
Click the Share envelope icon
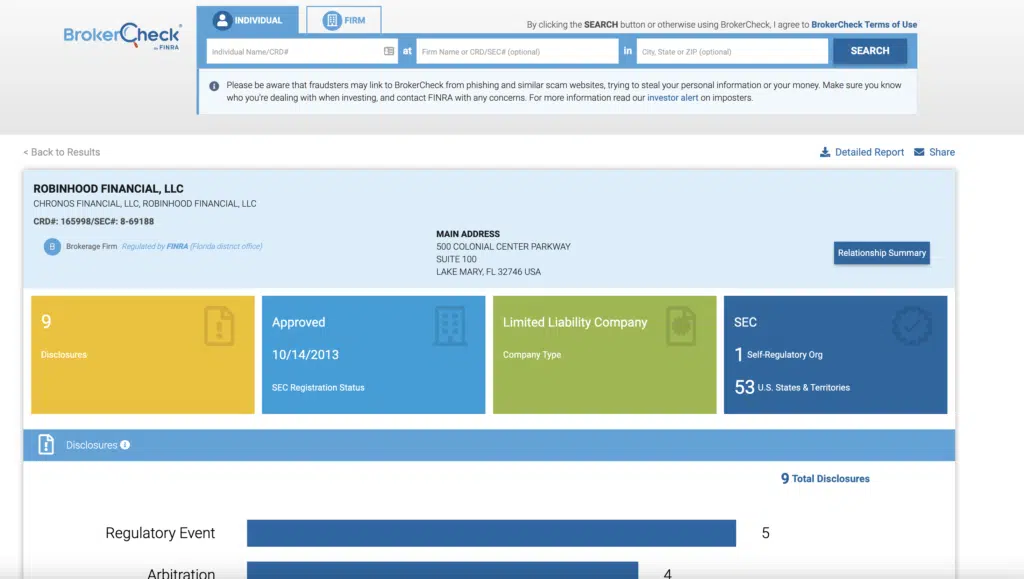(919, 152)
